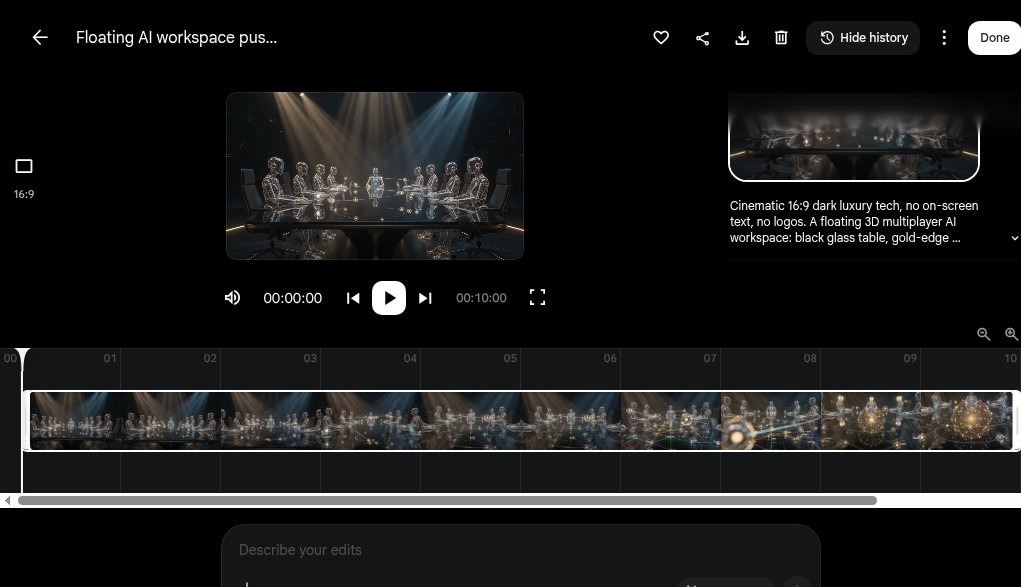Skip to the start of the clip

point(353,298)
